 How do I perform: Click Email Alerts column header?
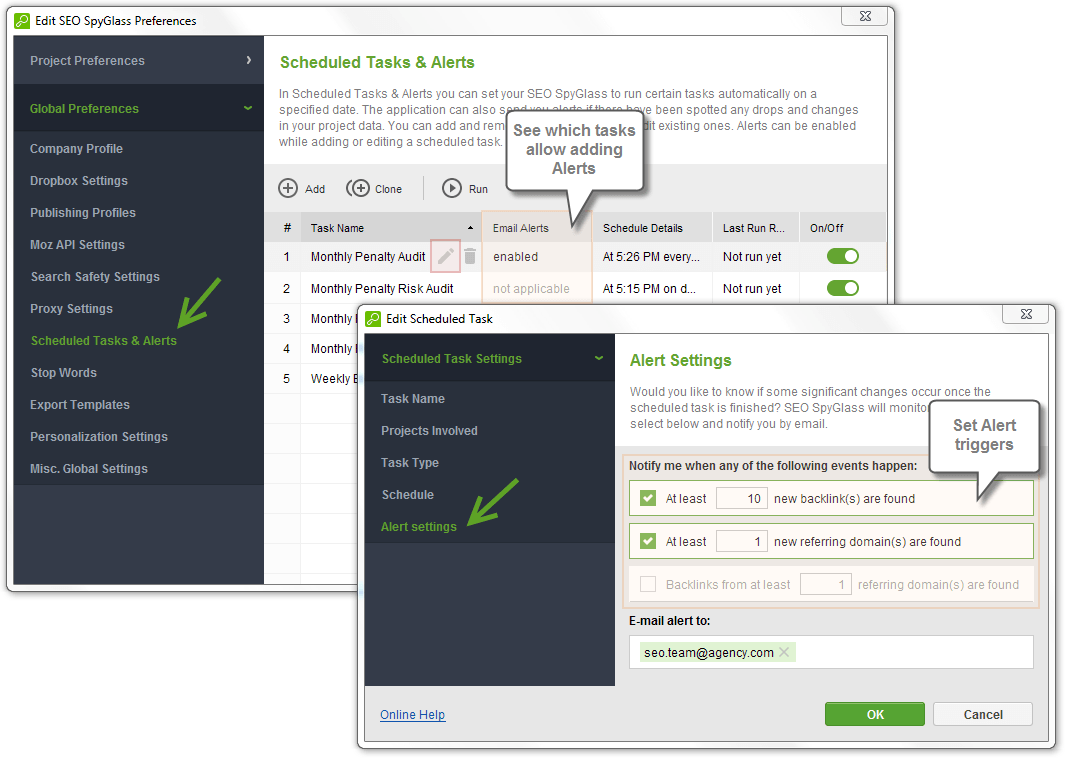pyautogui.click(x=537, y=228)
